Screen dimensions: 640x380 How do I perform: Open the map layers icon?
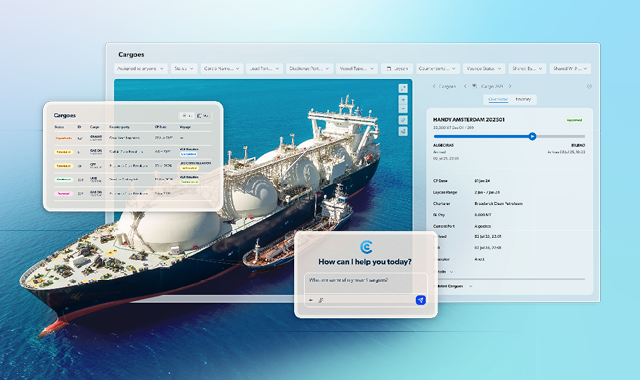403,131
